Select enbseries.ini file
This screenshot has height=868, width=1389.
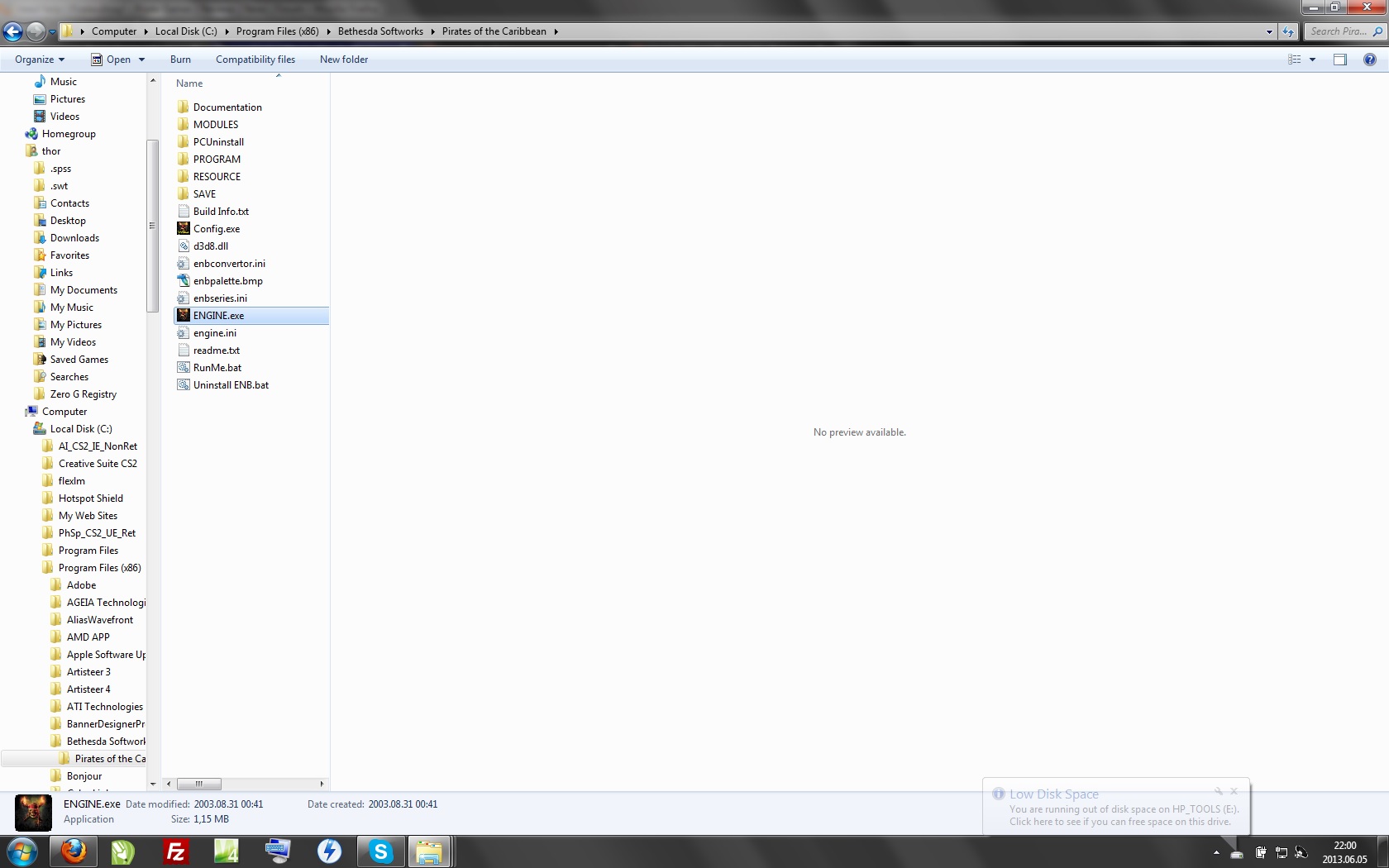point(220,298)
